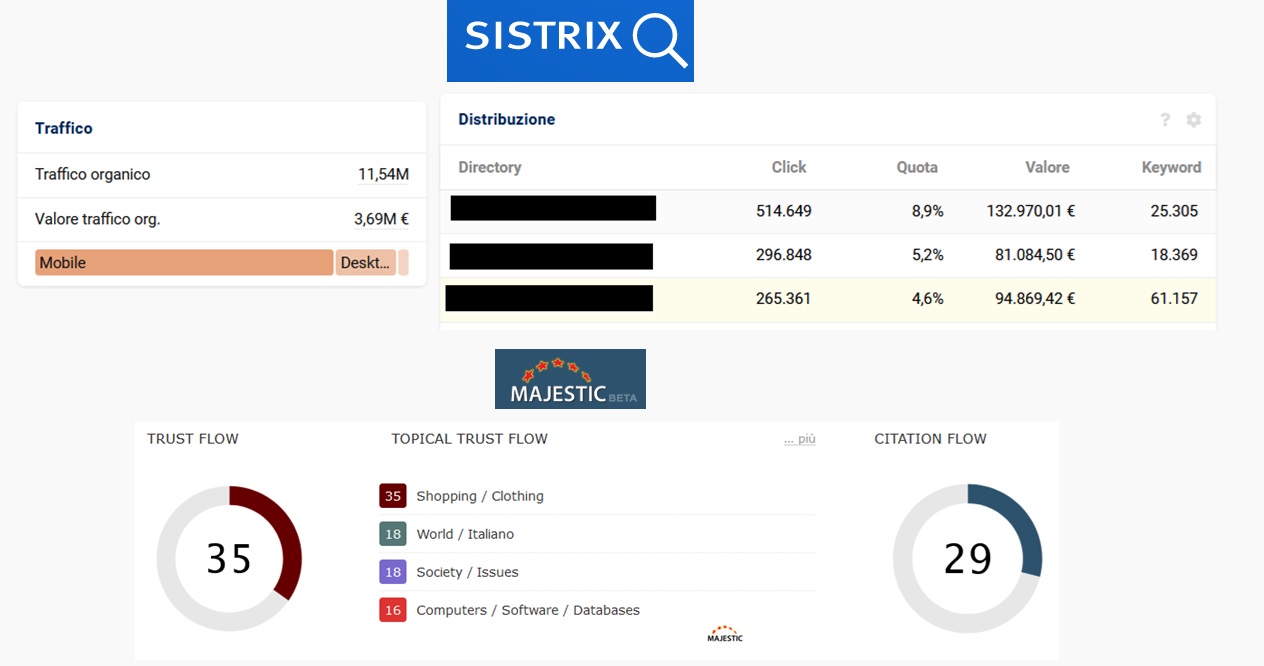The height and width of the screenshot is (666, 1264).
Task: Click the Distribuzione panel title
Action: click(x=507, y=119)
